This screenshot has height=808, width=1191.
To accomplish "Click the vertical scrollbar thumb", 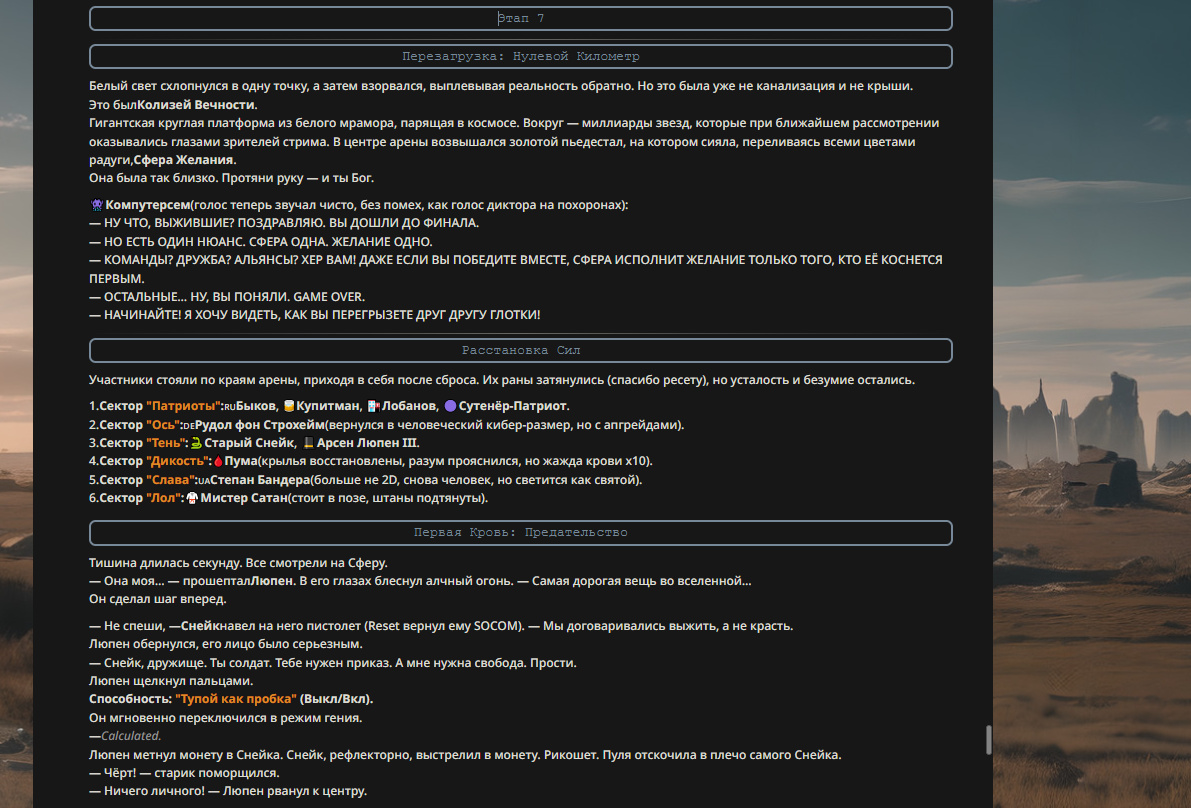I will tap(988, 740).
